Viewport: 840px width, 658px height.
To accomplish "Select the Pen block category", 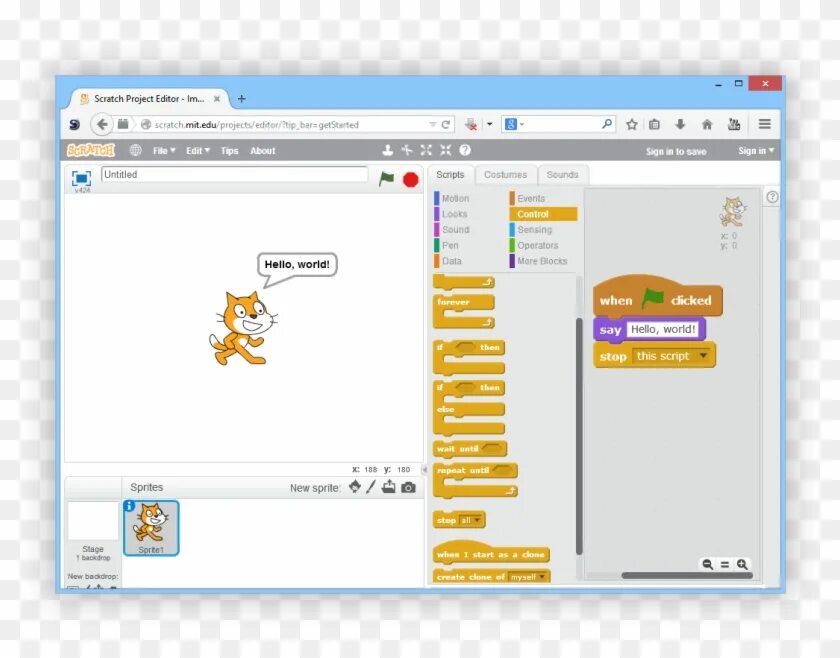I will (x=452, y=245).
